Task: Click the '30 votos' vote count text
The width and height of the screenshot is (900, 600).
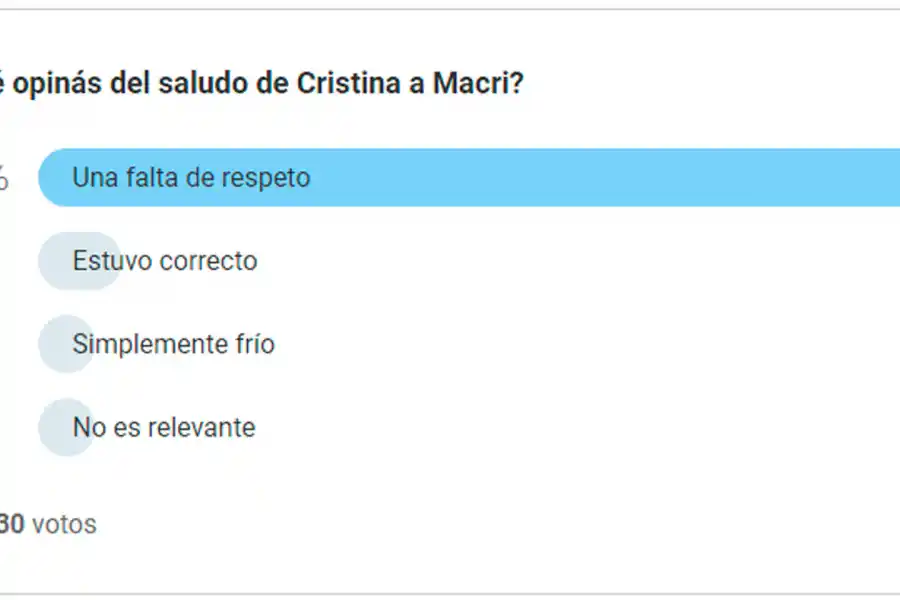Action: [48, 523]
